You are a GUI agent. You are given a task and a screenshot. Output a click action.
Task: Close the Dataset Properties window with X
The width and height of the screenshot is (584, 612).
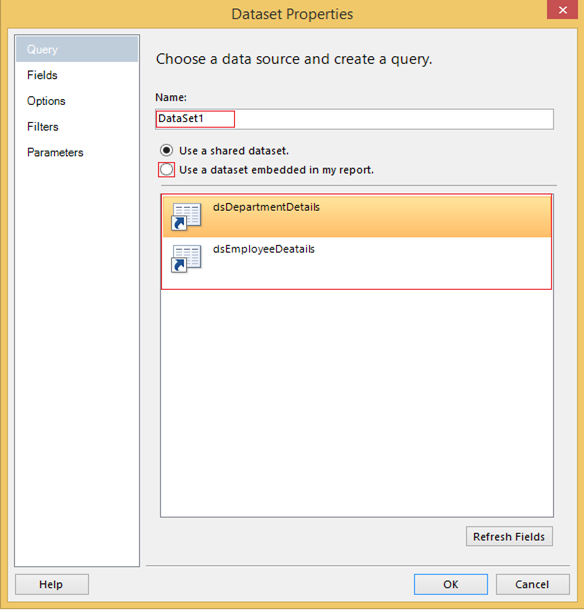point(562,10)
